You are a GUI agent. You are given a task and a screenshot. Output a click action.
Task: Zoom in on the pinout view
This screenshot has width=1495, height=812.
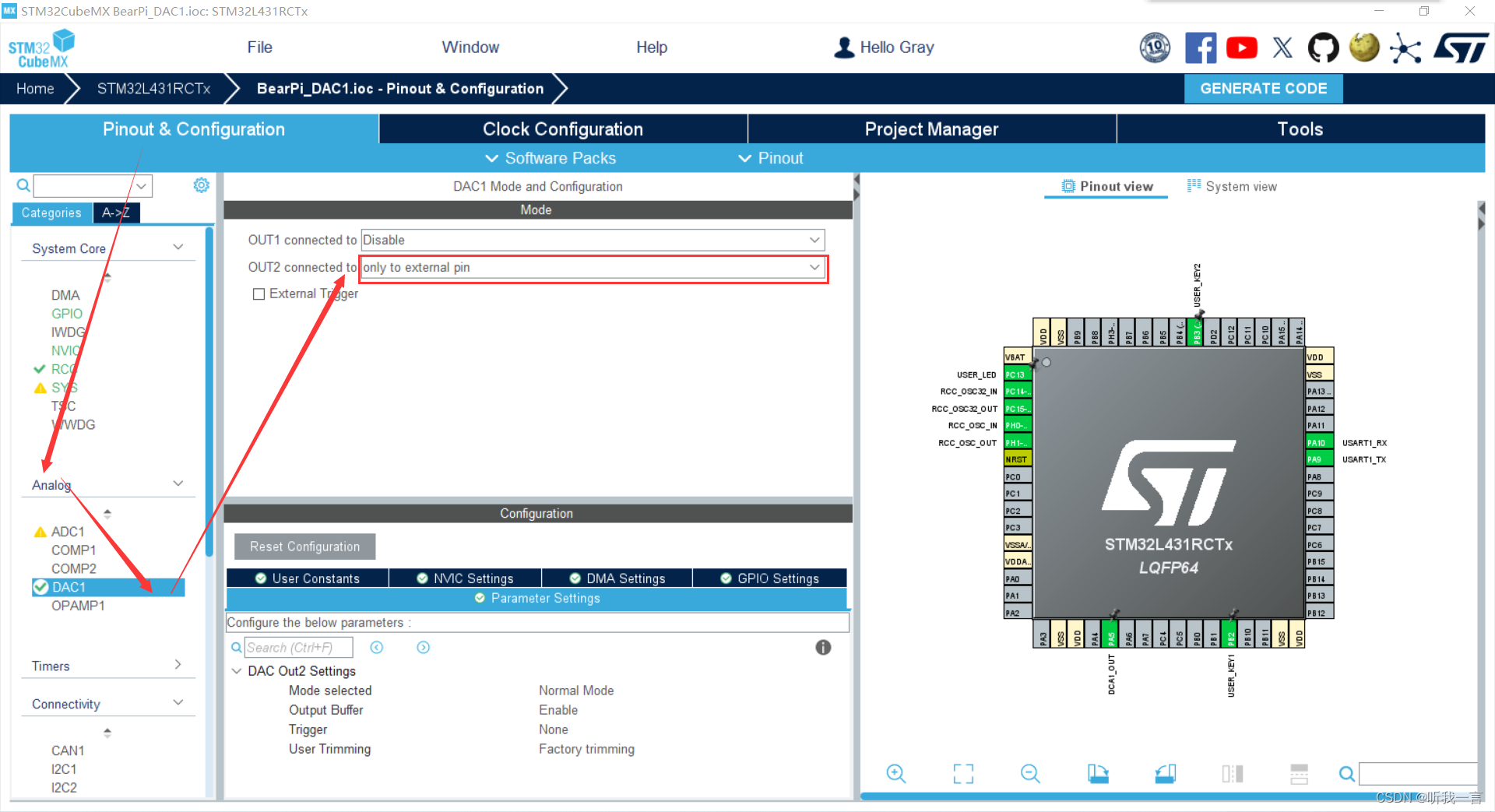click(x=896, y=773)
